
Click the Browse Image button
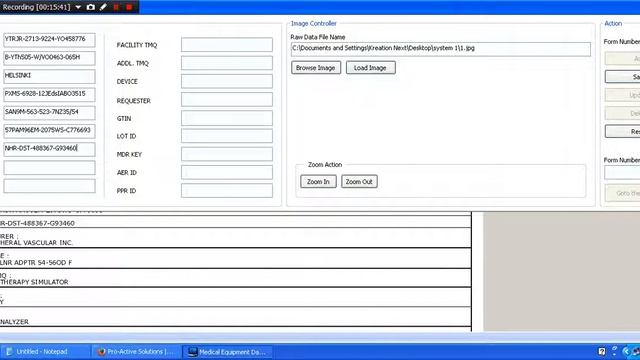click(316, 68)
